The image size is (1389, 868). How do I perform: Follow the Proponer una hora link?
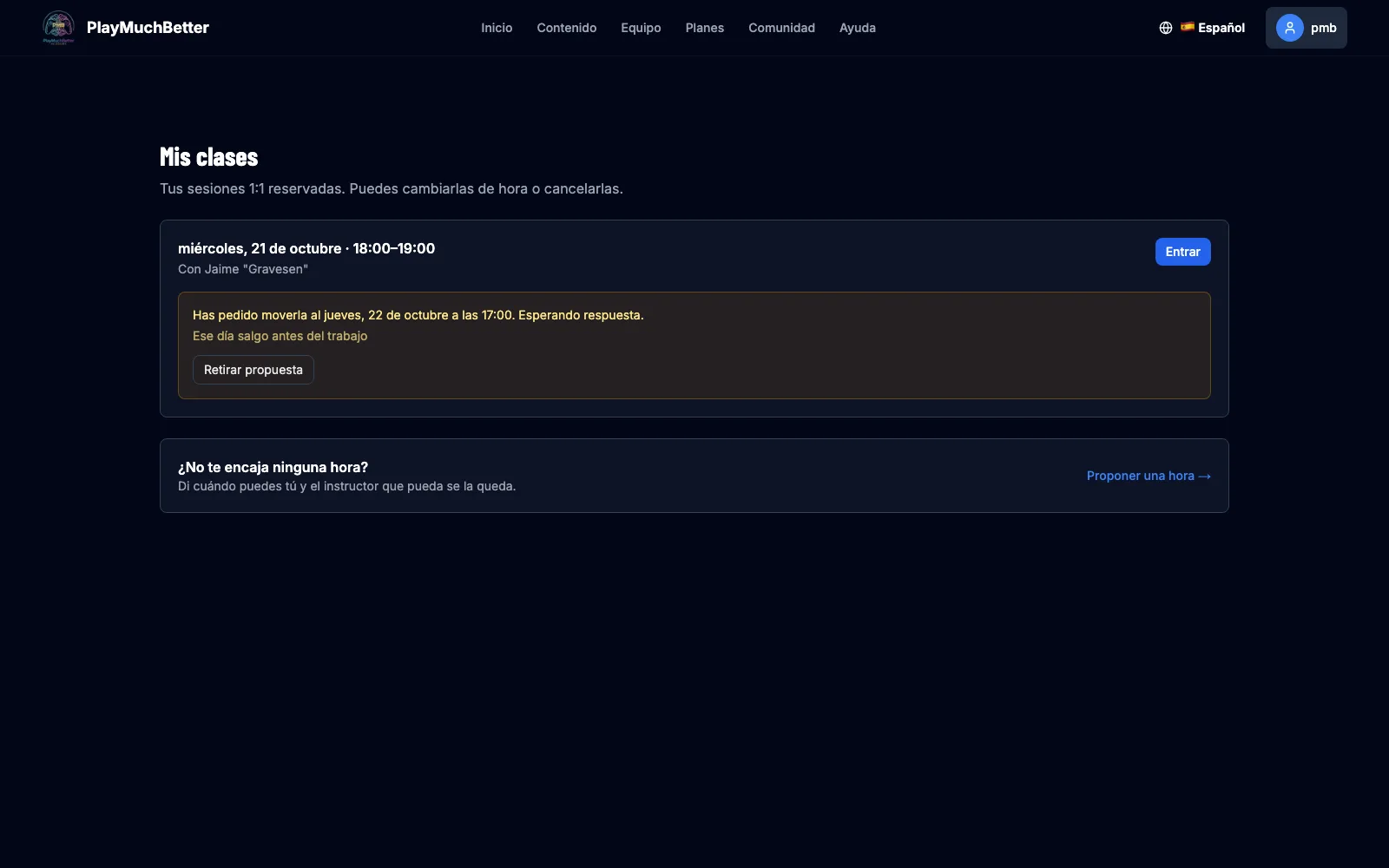coord(1149,476)
